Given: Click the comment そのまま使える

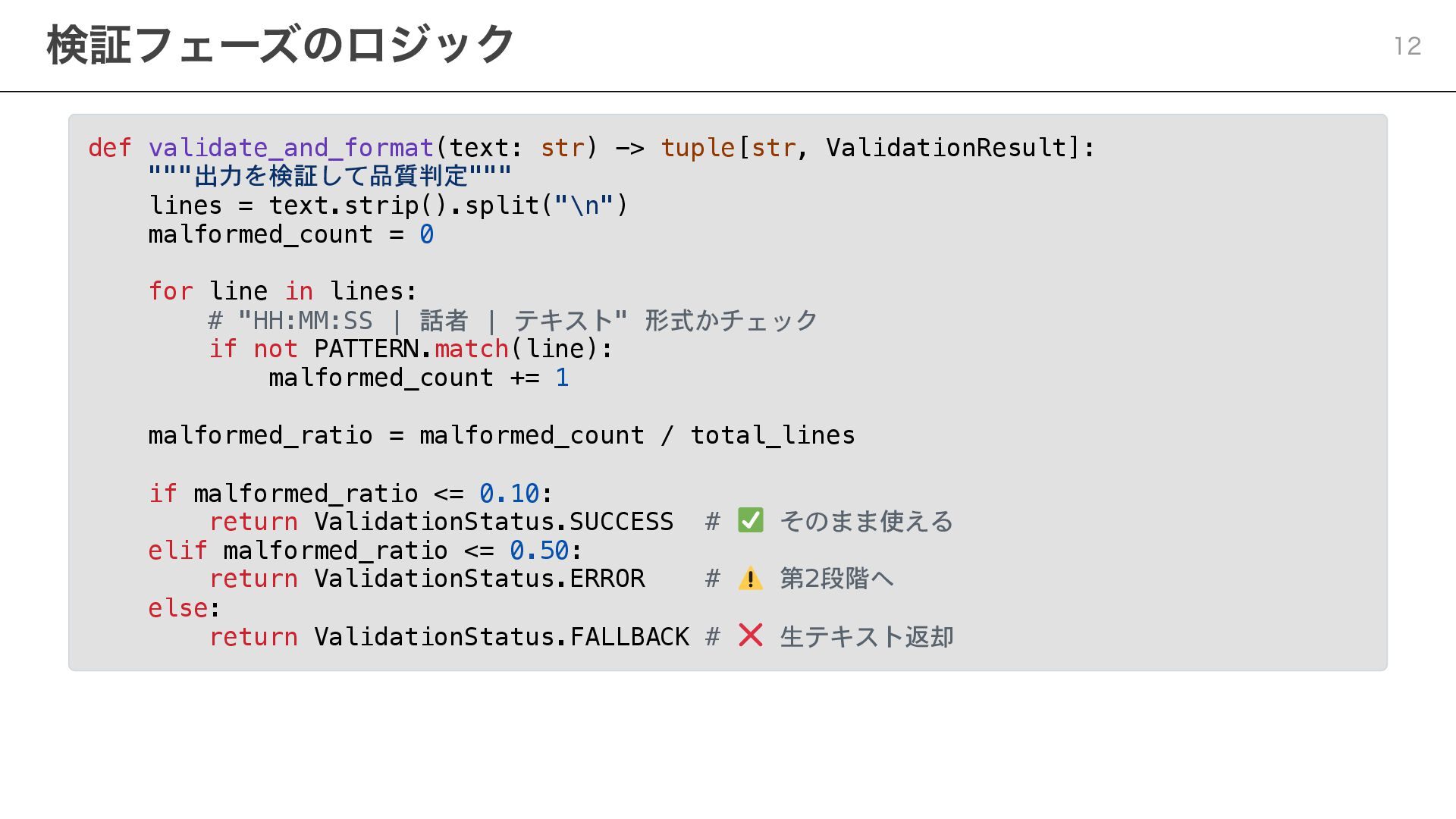Looking at the screenshot, I should coord(866,522).
